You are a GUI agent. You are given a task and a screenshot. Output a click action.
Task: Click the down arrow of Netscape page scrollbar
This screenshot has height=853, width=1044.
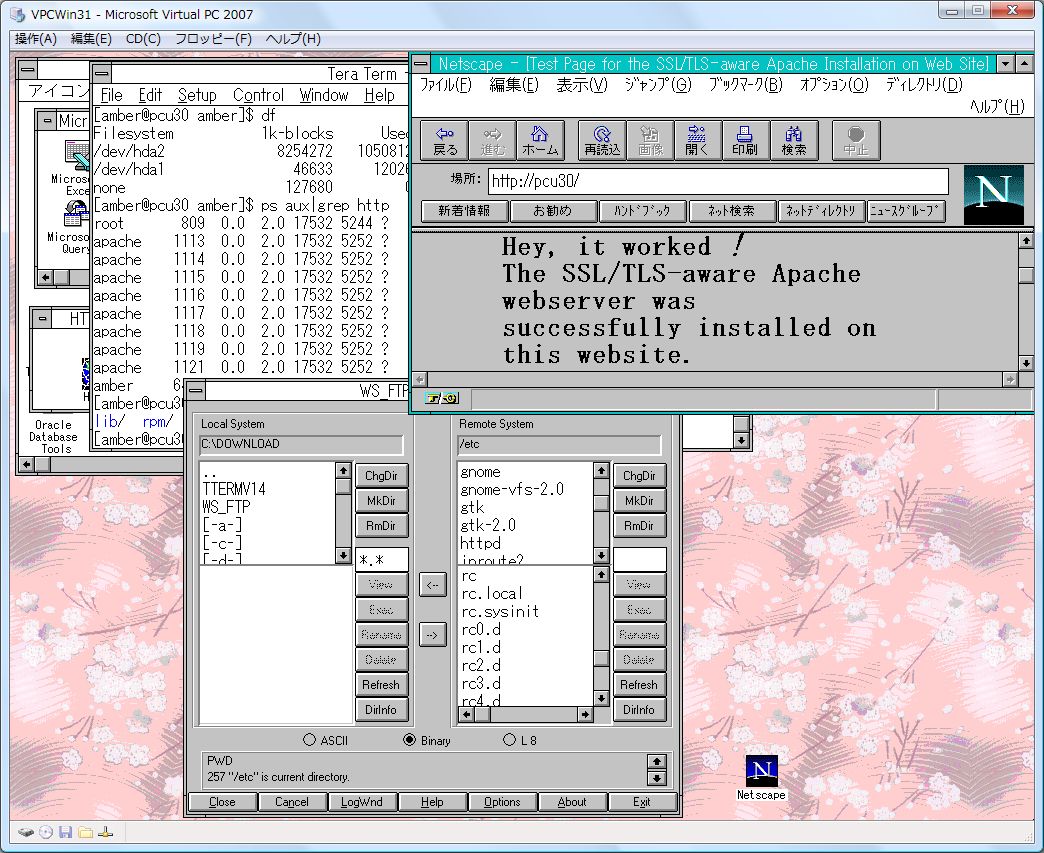point(1026,364)
